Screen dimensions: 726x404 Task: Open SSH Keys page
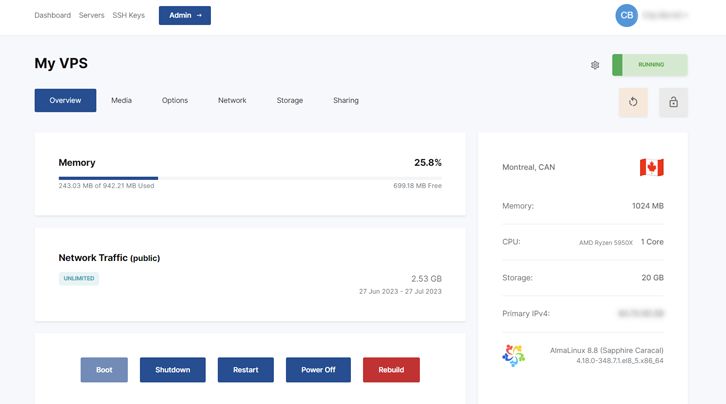(x=128, y=16)
